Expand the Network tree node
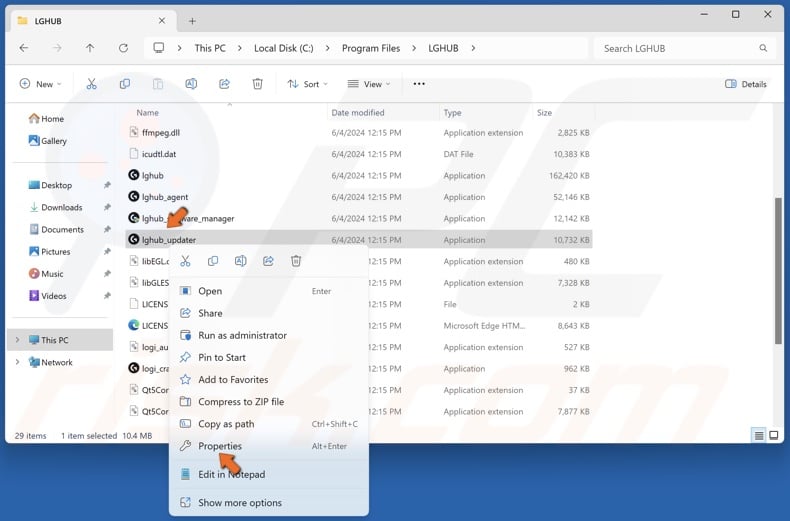The width and height of the screenshot is (790, 521). click(17, 362)
